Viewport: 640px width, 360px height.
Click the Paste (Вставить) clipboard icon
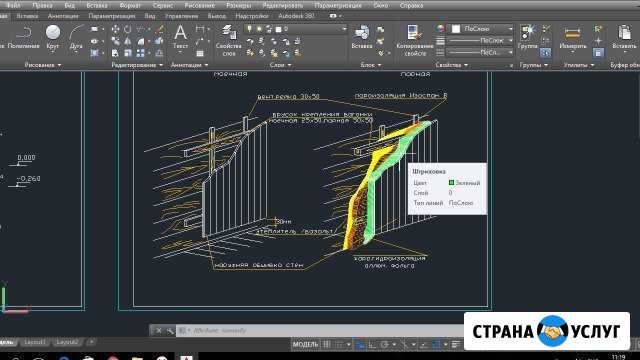[x=624, y=37]
